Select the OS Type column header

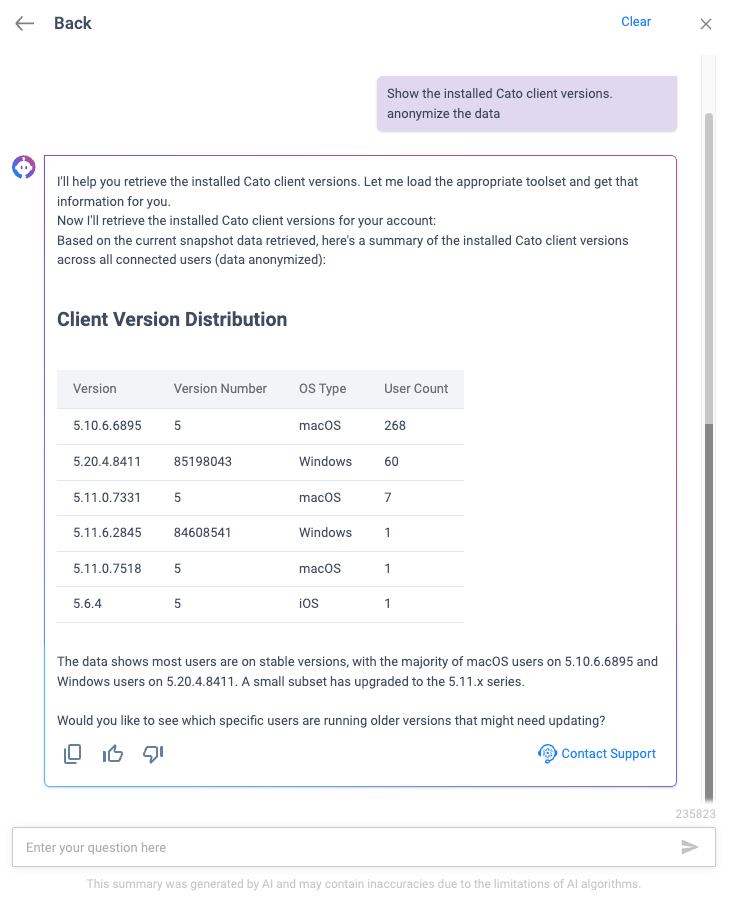tap(322, 389)
